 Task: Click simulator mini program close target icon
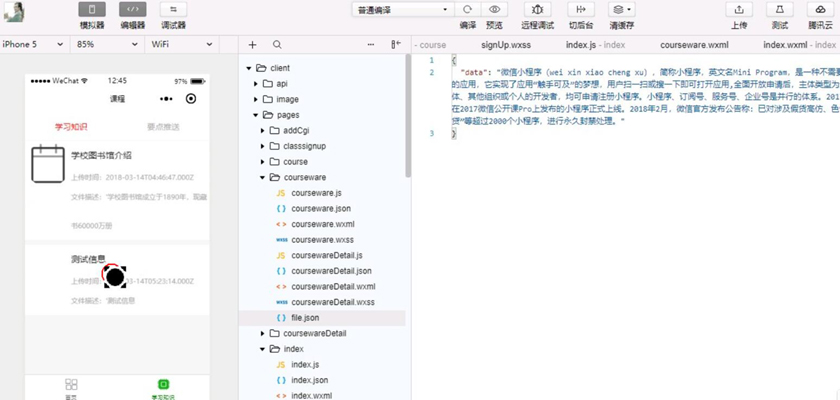[191, 99]
